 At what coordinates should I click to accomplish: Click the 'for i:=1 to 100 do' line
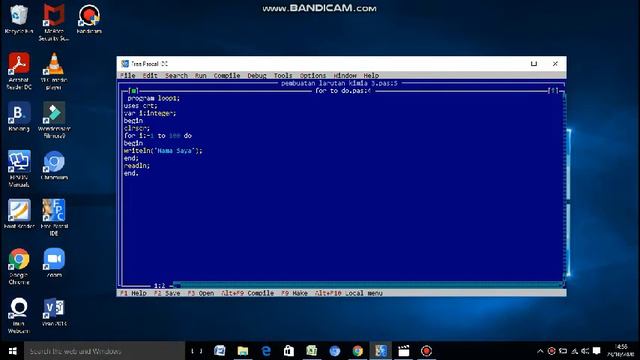(158, 136)
